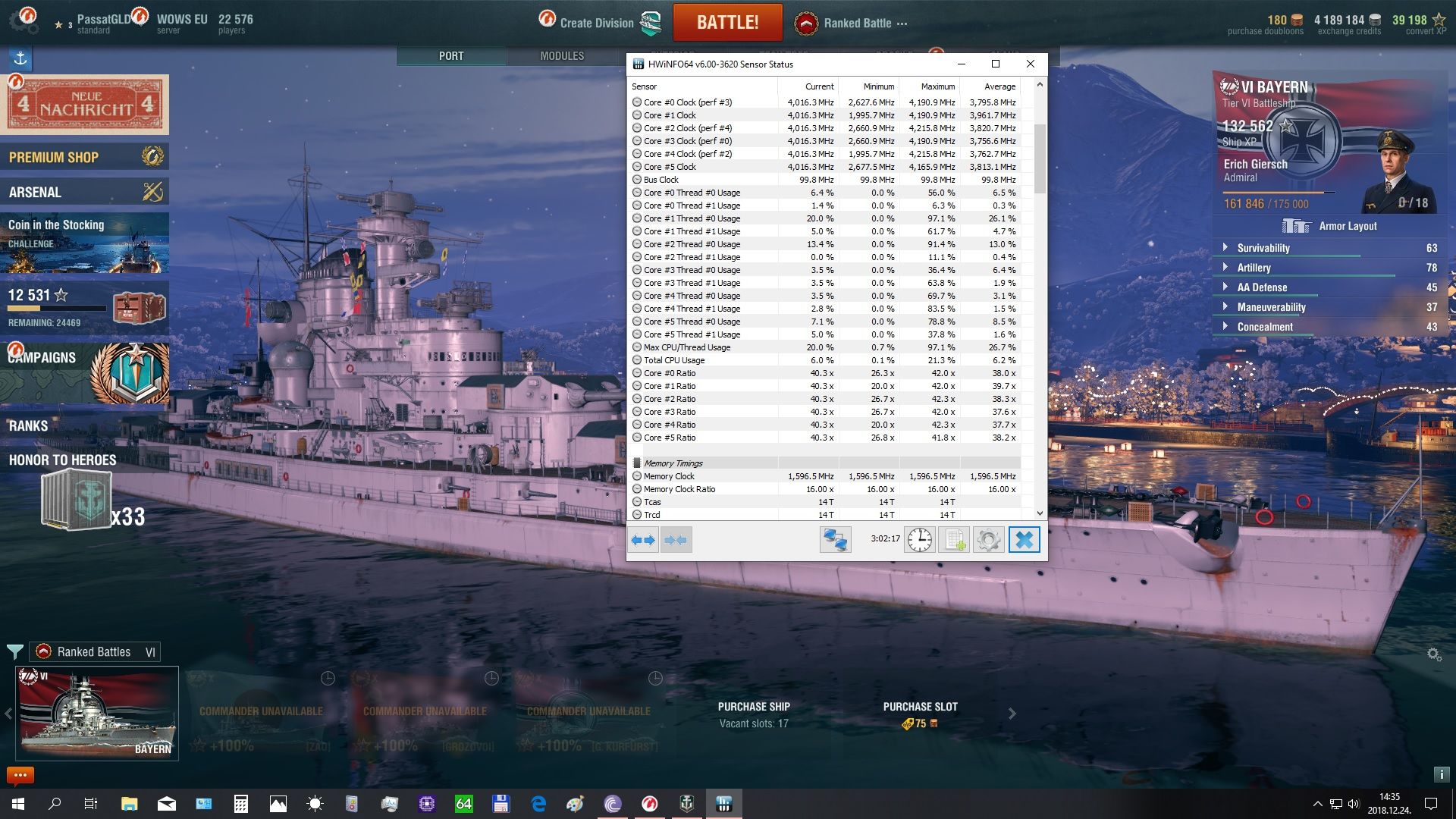Click the shrink columns arrows button in HWiNFO
1456x819 pixels.
(x=676, y=540)
